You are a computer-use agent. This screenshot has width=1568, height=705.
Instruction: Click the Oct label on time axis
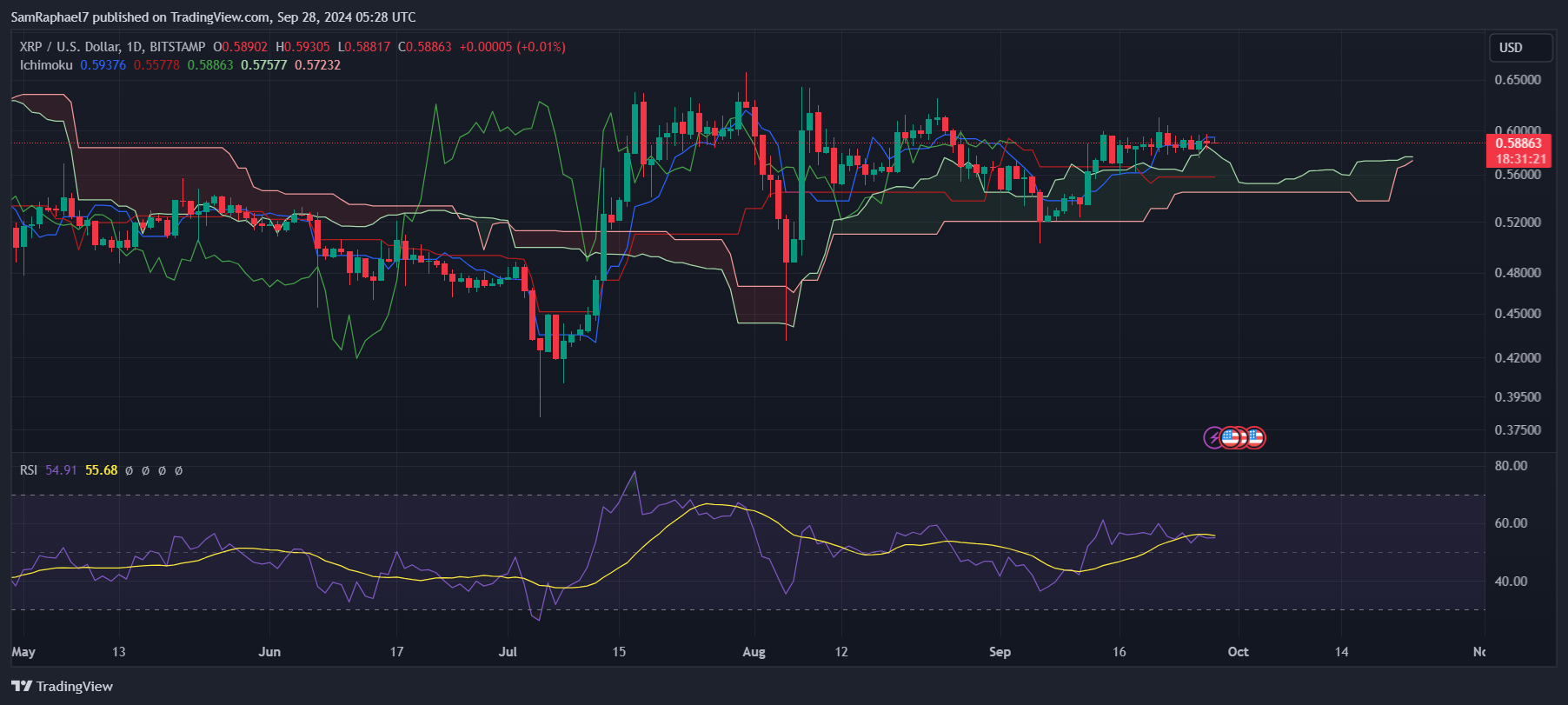[x=1238, y=652]
